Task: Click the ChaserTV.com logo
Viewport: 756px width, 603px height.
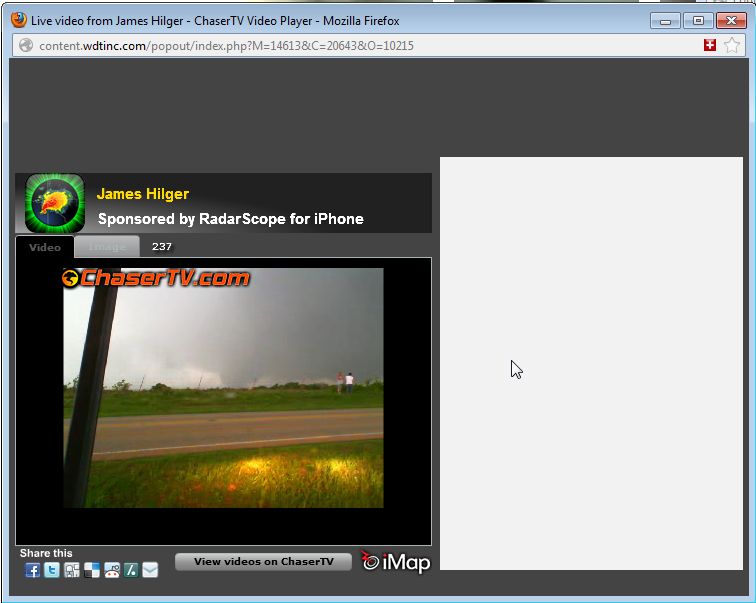Action: [x=156, y=278]
